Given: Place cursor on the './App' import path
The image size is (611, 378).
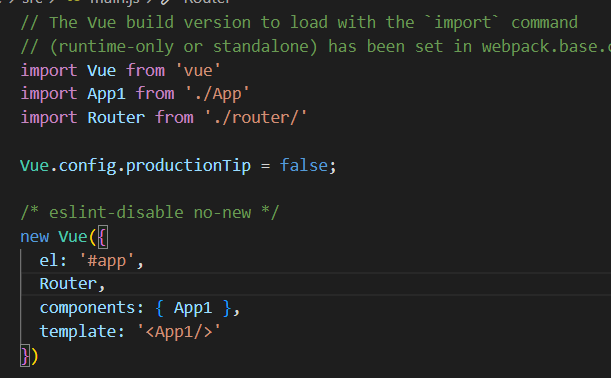Looking at the screenshot, I should (x=217, y=94).
